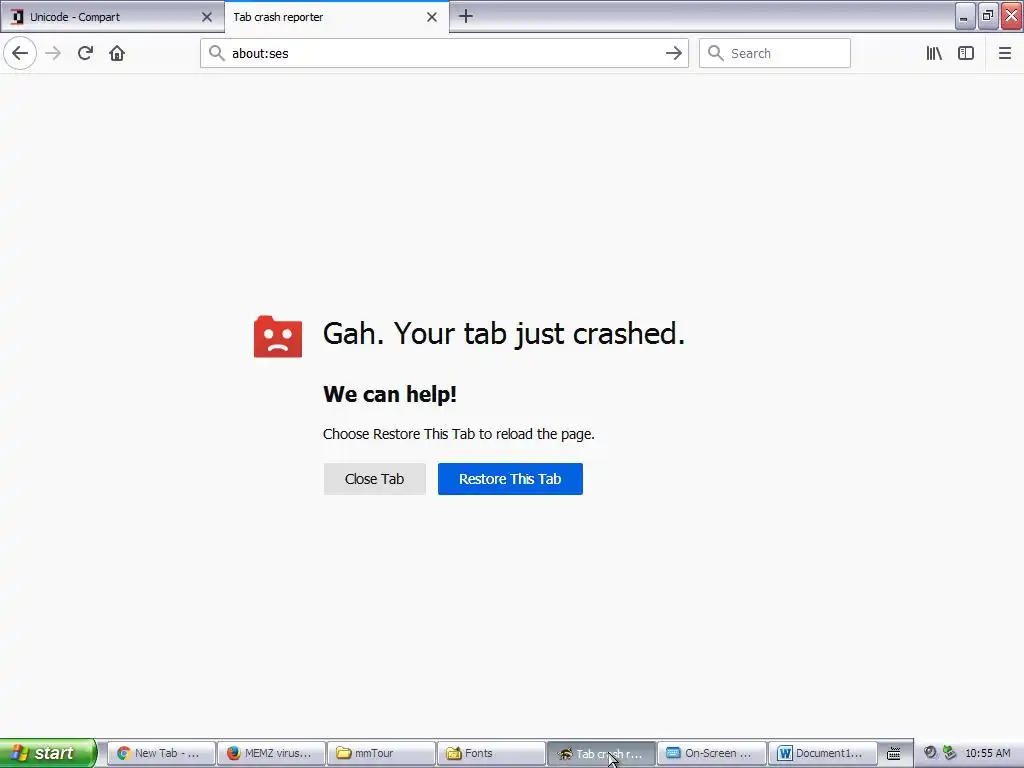Click the Close Tab button

[x=375, y=479]
